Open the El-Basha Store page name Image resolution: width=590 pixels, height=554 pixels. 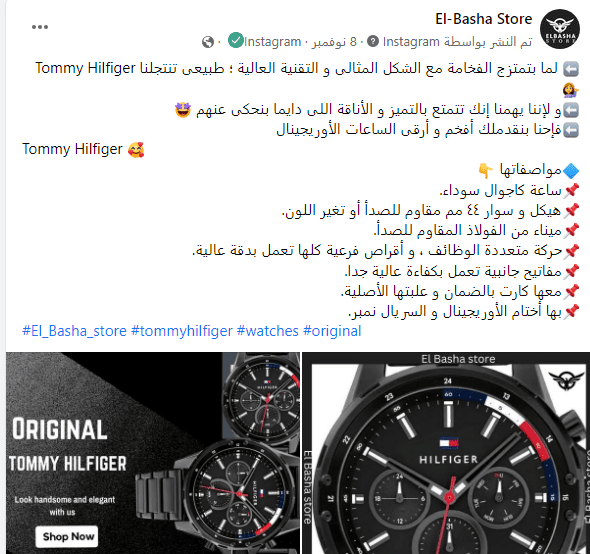484,19
